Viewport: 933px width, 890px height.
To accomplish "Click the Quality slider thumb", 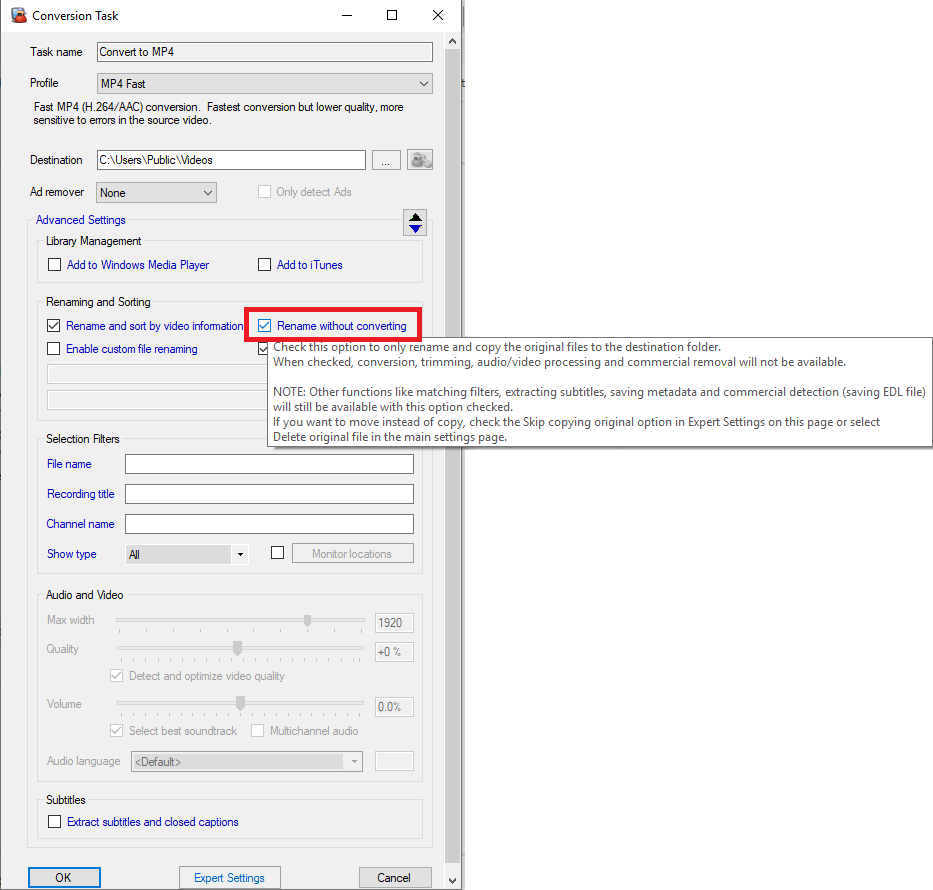I will pos(237,648).
